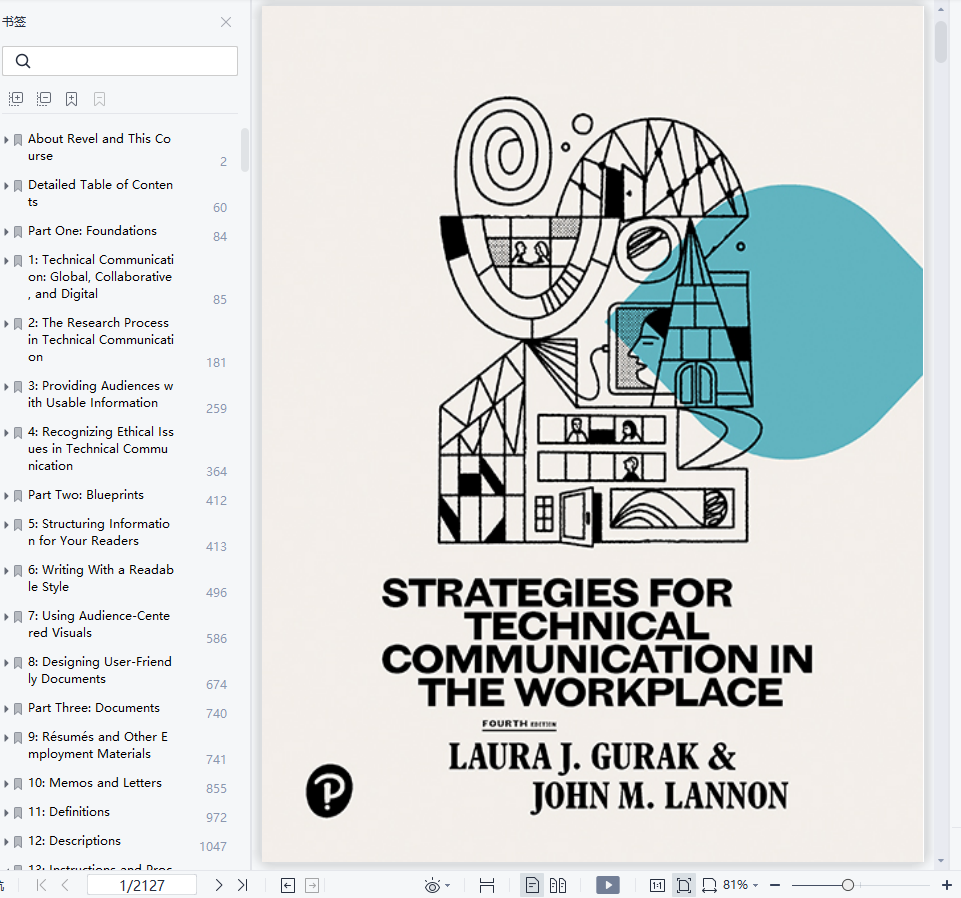This screenshot has height=898, width=961.
Task: Set zoom to actual size 1:1
Action: 657,885
